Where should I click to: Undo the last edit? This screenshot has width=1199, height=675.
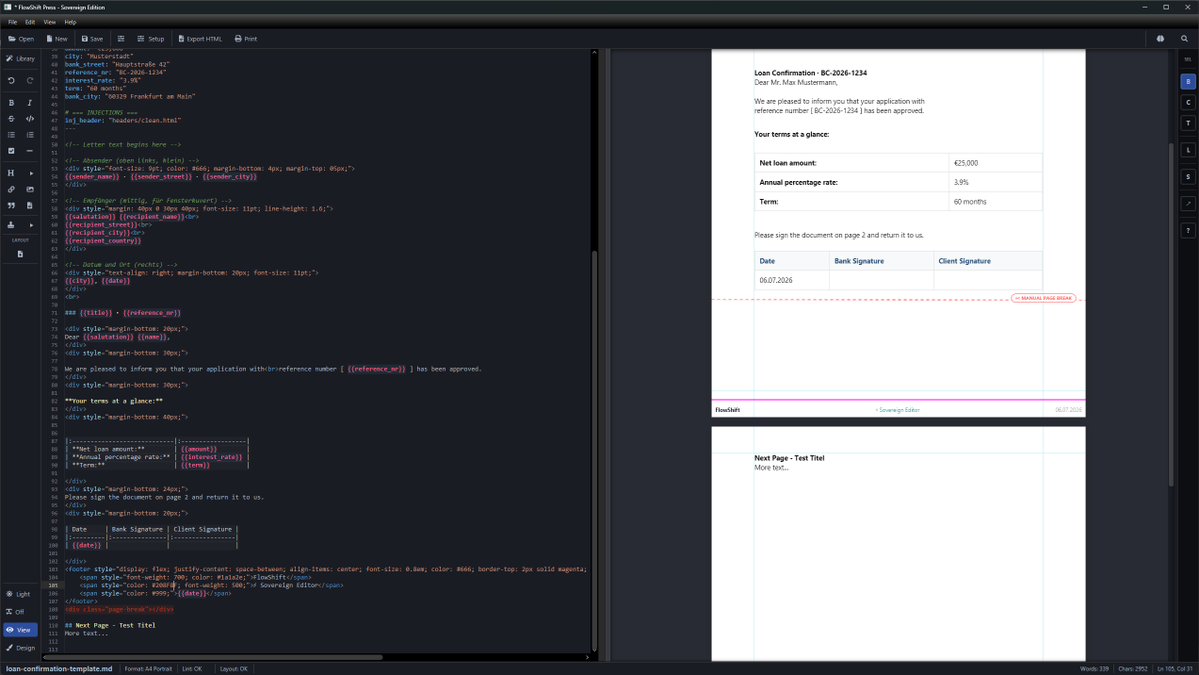11,80
